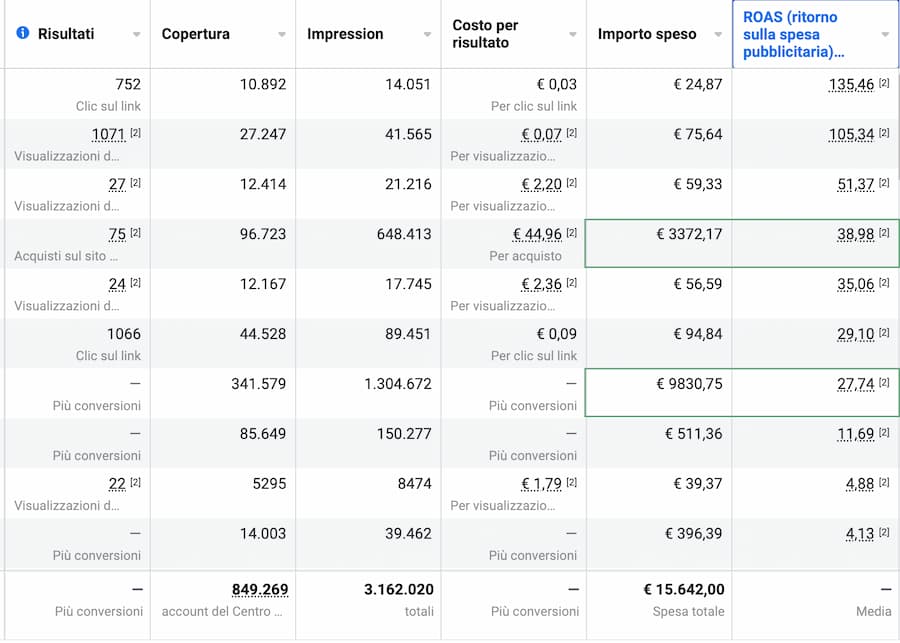Open the Risultati column dropdown arrow
Viewport: 900px width, 643px height.
(137, 34)
